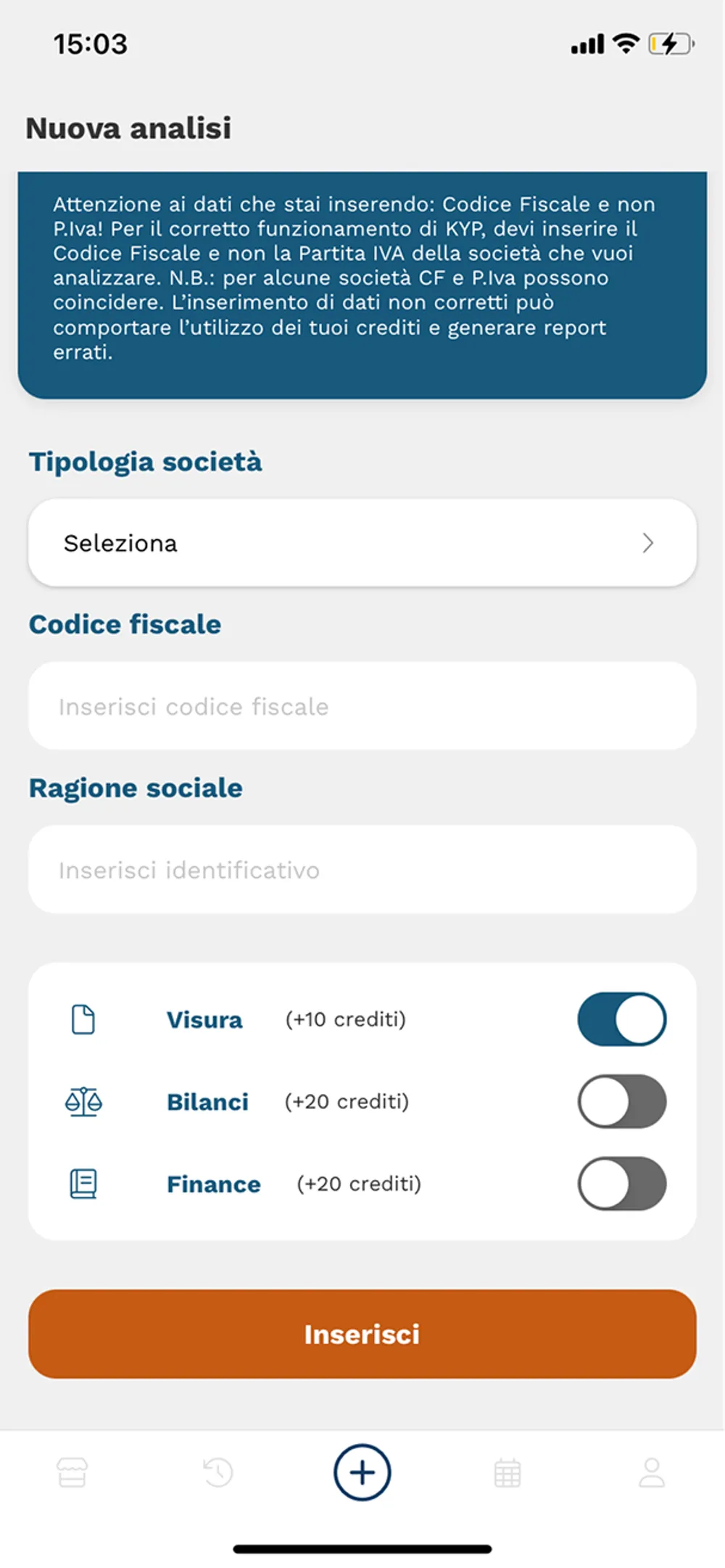Open the user profile icon tab
Image resolution: width=725 pixels, height=1568 pixels.
652,1472
